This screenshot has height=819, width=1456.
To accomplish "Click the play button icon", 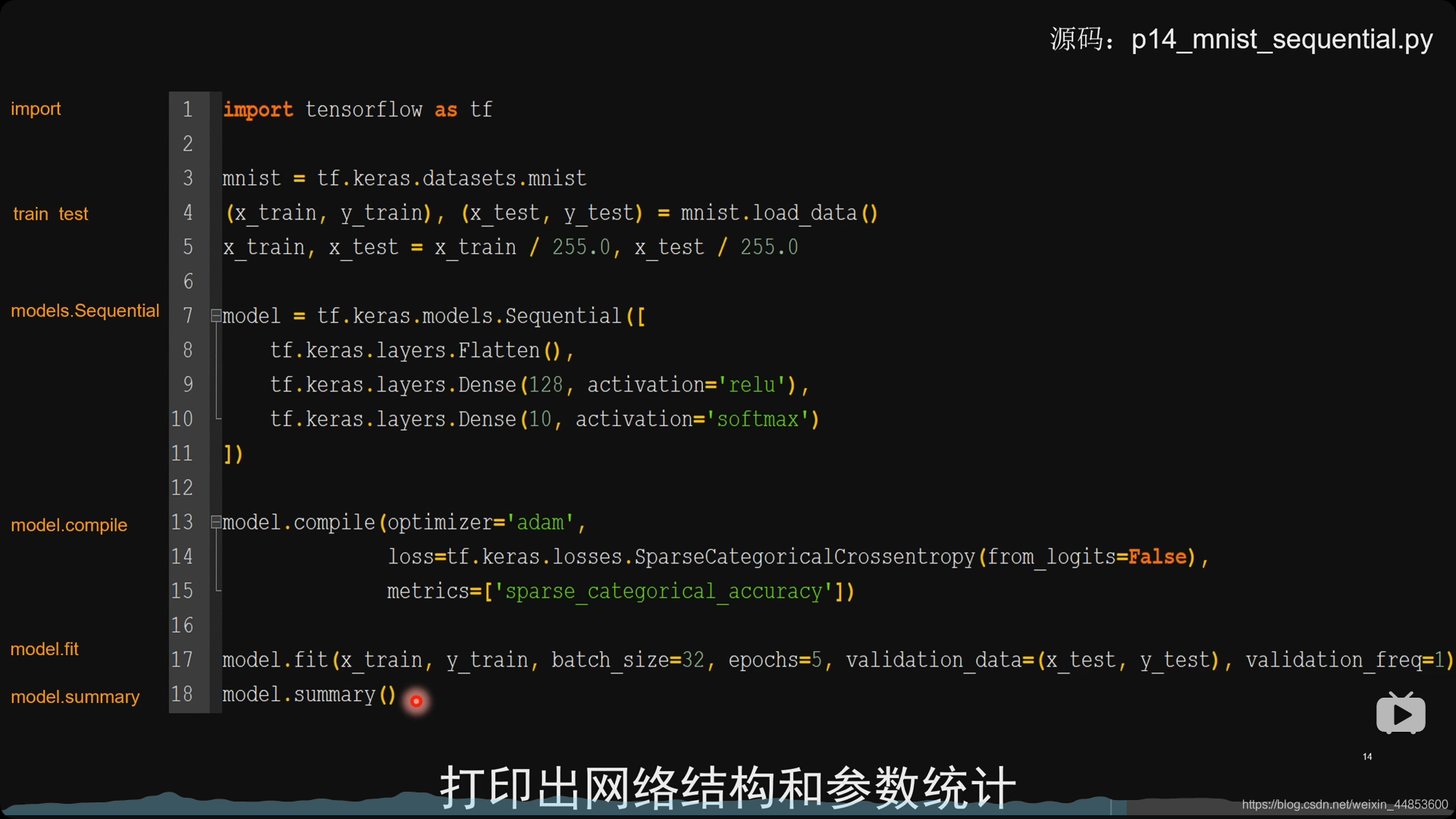I will pyautogui.click(x=1403, y=714).
